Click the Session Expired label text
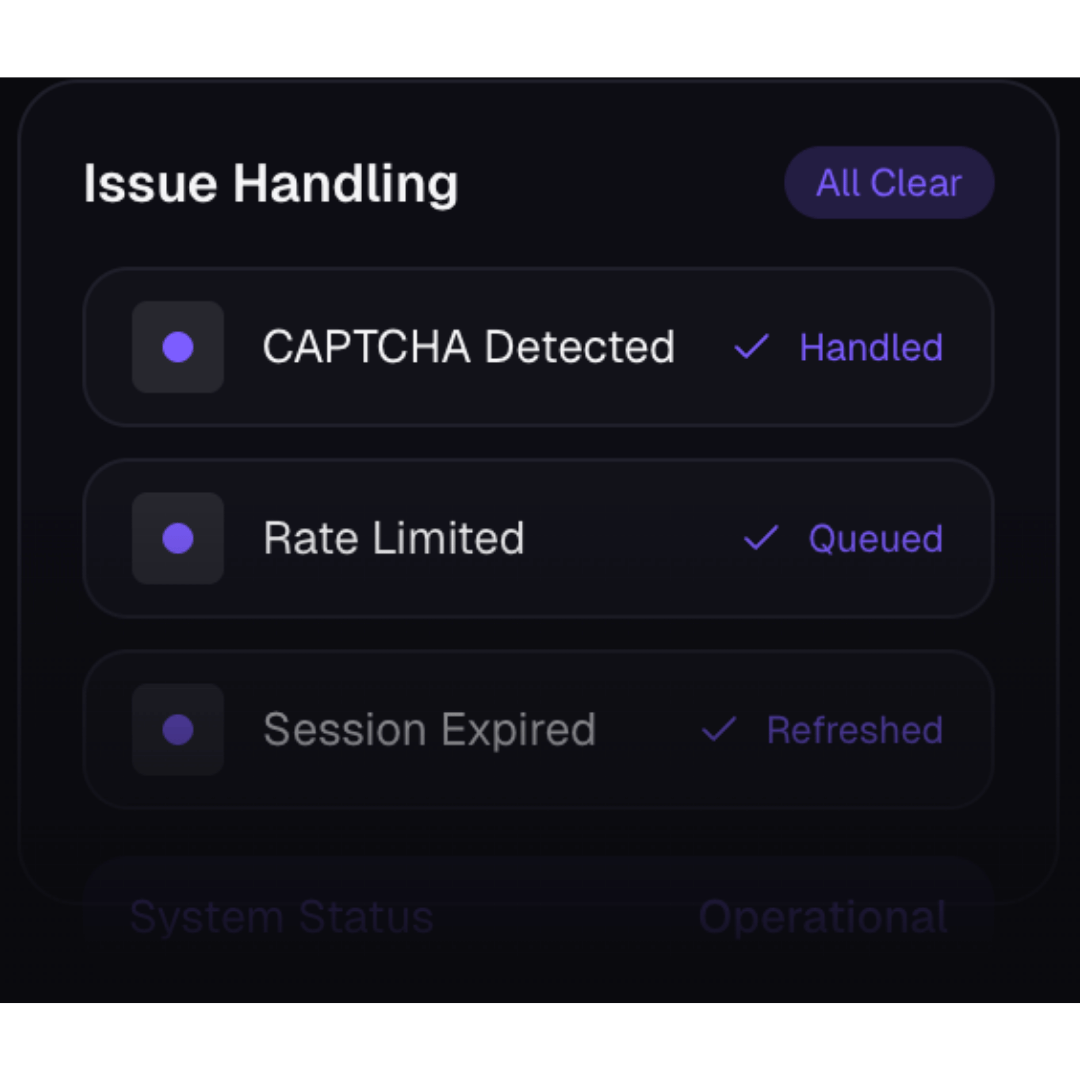 [x=429, y=729]
